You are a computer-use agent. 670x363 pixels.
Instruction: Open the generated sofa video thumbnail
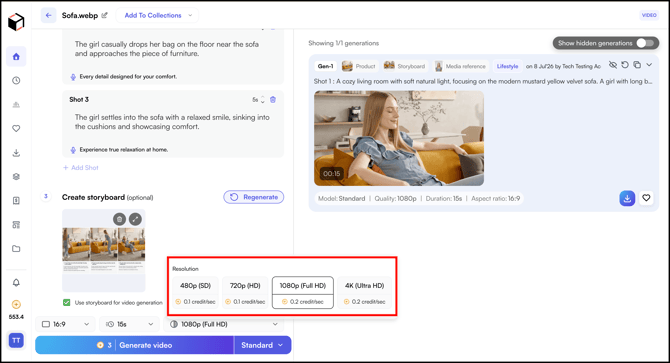[399, 138]
